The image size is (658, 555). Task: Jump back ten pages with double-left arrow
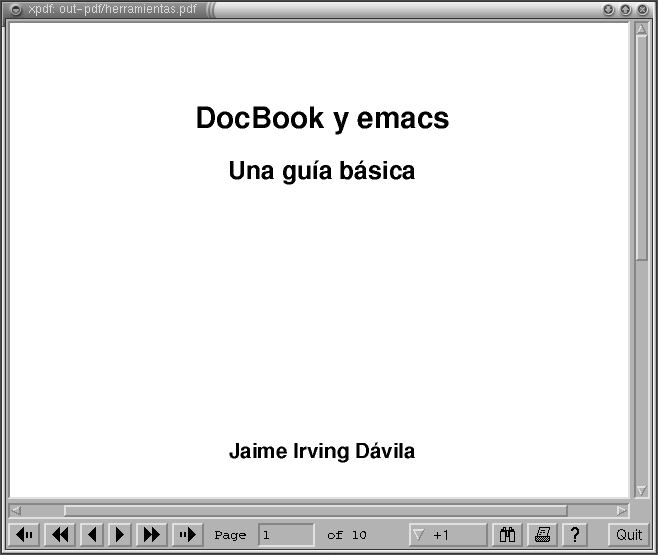tap(60, 535)
